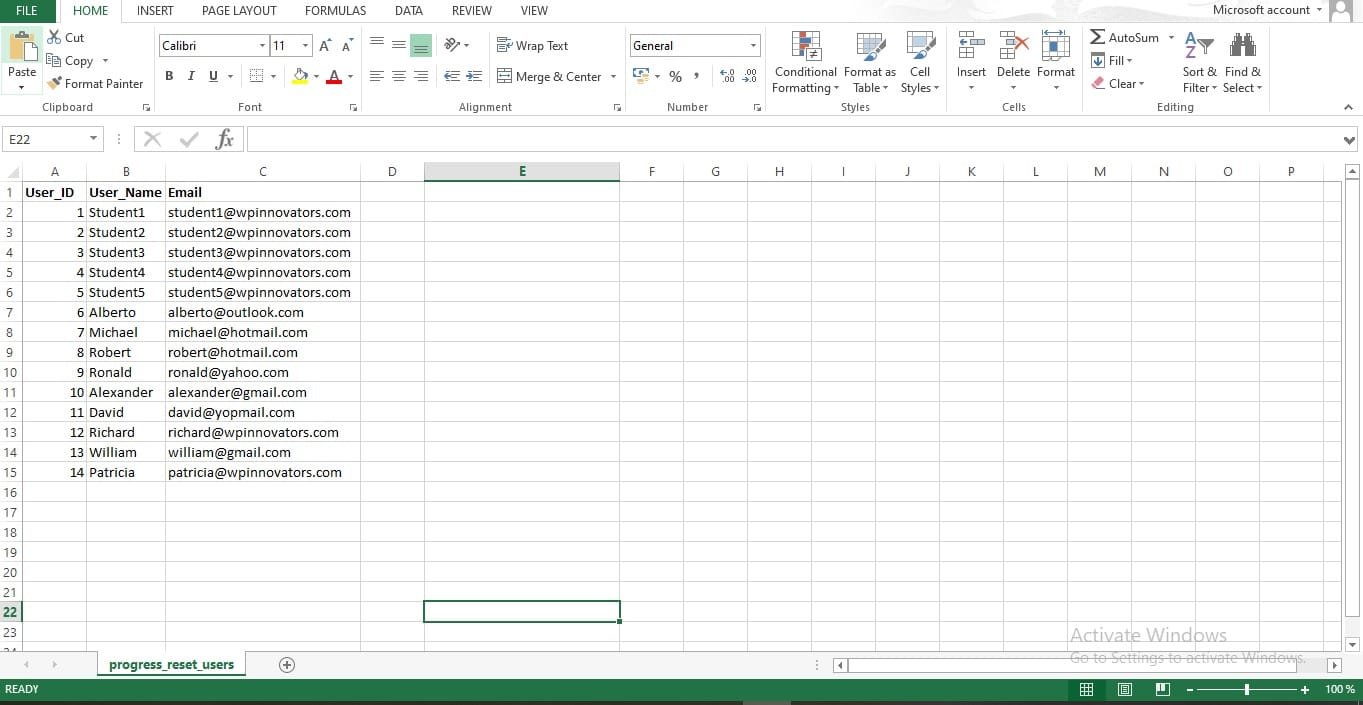The width and height of the screenshot is (1363, 705).
Task: Toggle bold formatting
Action: click(x=169, y=76)
